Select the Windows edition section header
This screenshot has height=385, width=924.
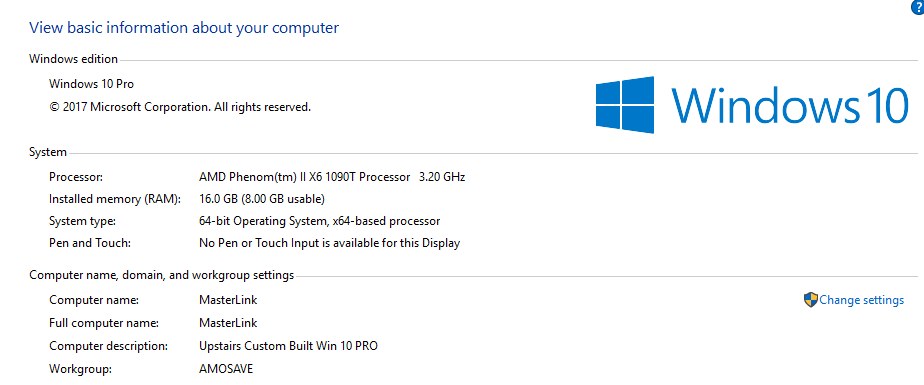point(74,59)
